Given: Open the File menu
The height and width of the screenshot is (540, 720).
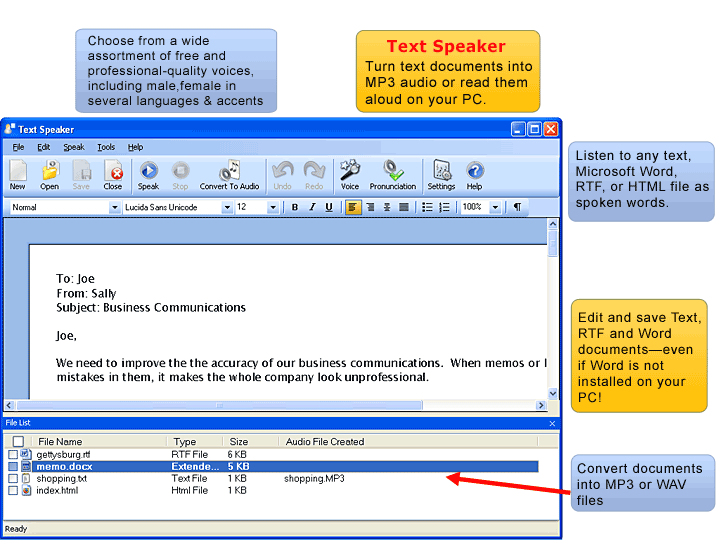Looking at the screenshot, I should pyautogui.click(x=18, y=147).
